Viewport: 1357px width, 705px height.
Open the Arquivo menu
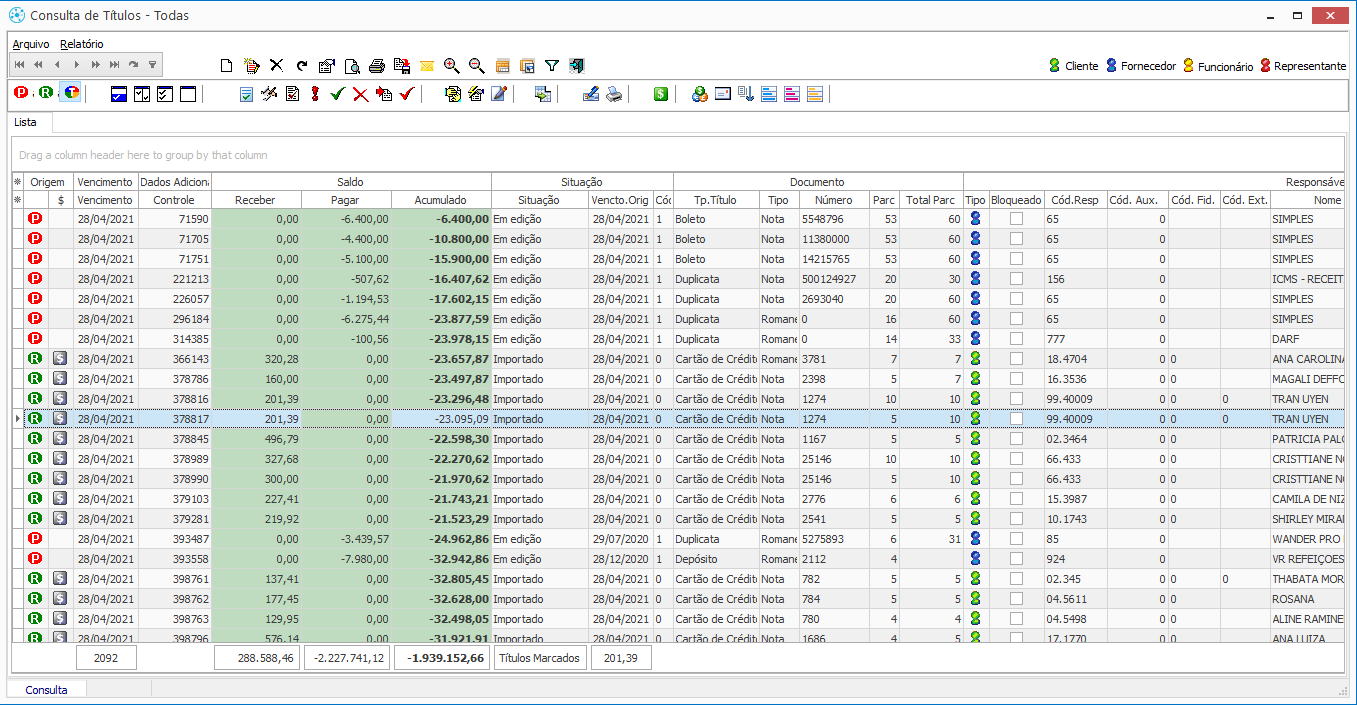click(x=30, y=44)
